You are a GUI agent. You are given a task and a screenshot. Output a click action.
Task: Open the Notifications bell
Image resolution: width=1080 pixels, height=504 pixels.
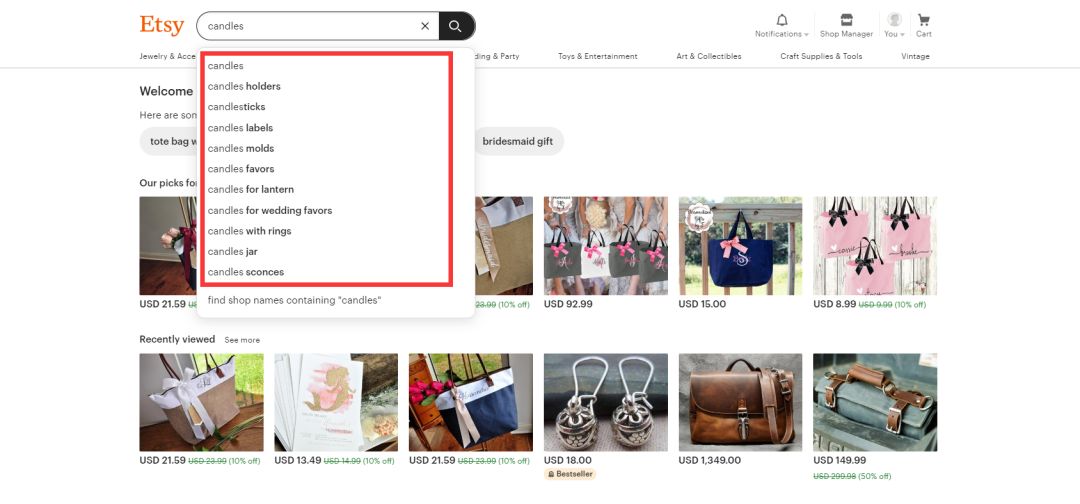(782, 21)
